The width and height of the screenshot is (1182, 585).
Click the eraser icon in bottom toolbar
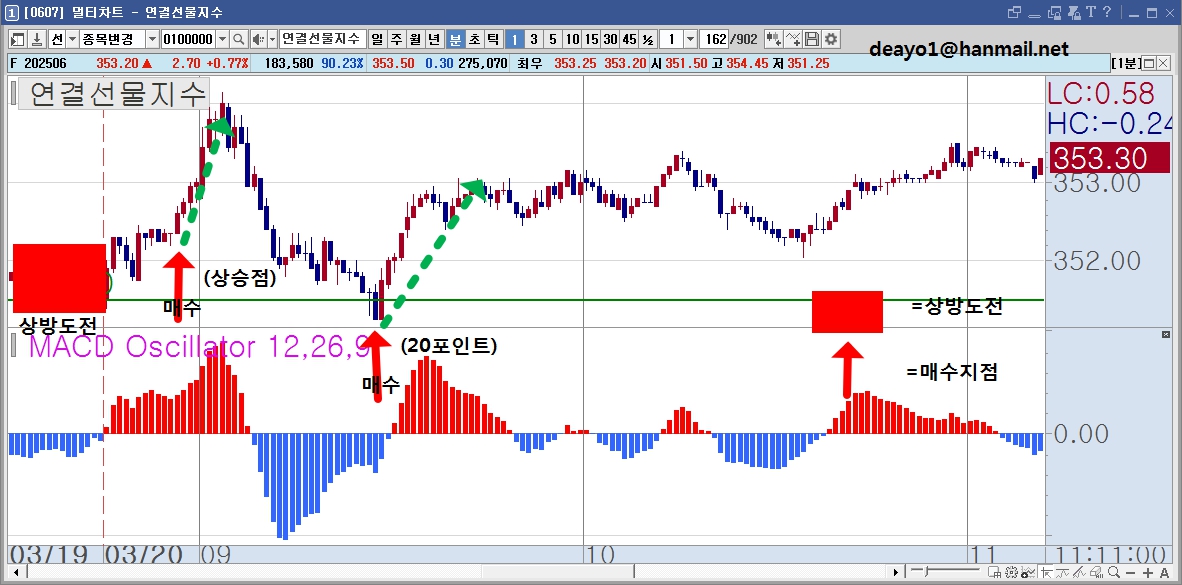pos(1096,572)
